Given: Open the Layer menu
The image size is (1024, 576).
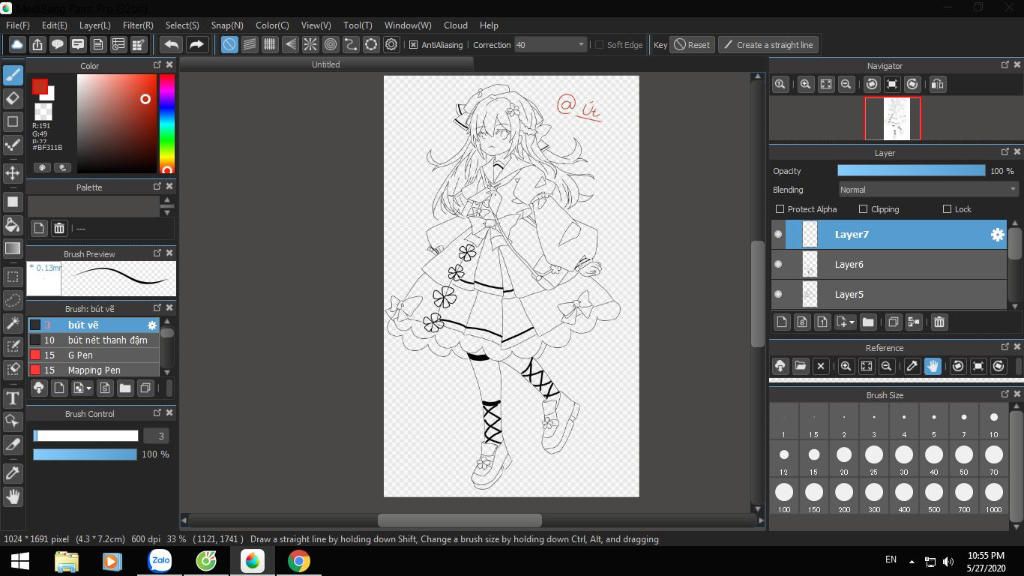Looking at the screenshot, I should [x=95, y=25].
